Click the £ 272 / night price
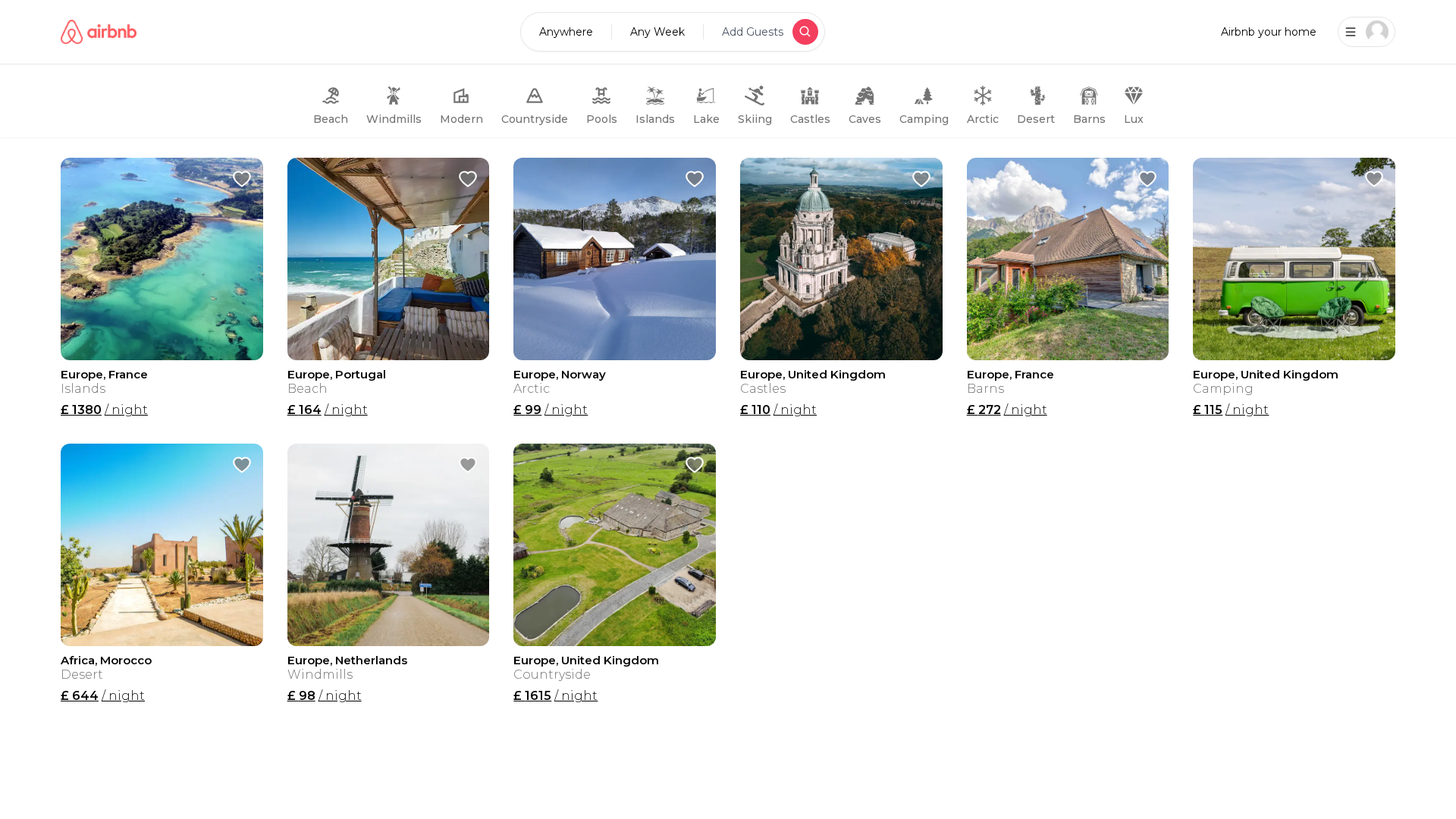 pyautogui.click(x=1006, y=409)
